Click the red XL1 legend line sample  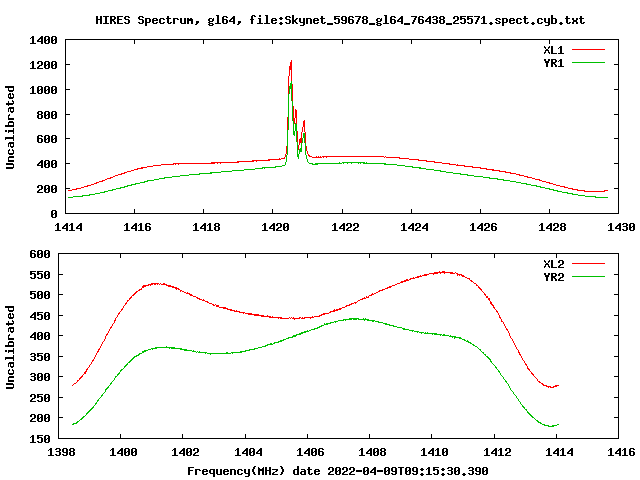coord(588,50)
